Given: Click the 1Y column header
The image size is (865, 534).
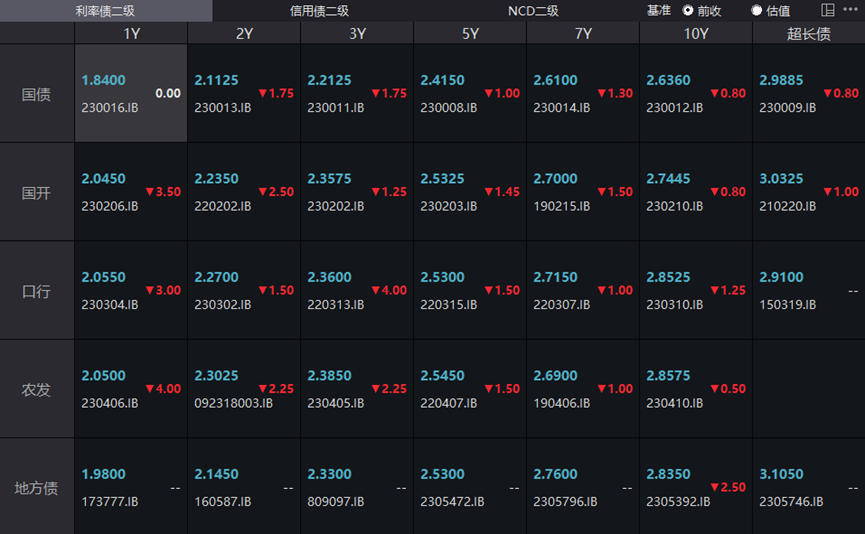Looking at the screenshot, I should point(131,33).
